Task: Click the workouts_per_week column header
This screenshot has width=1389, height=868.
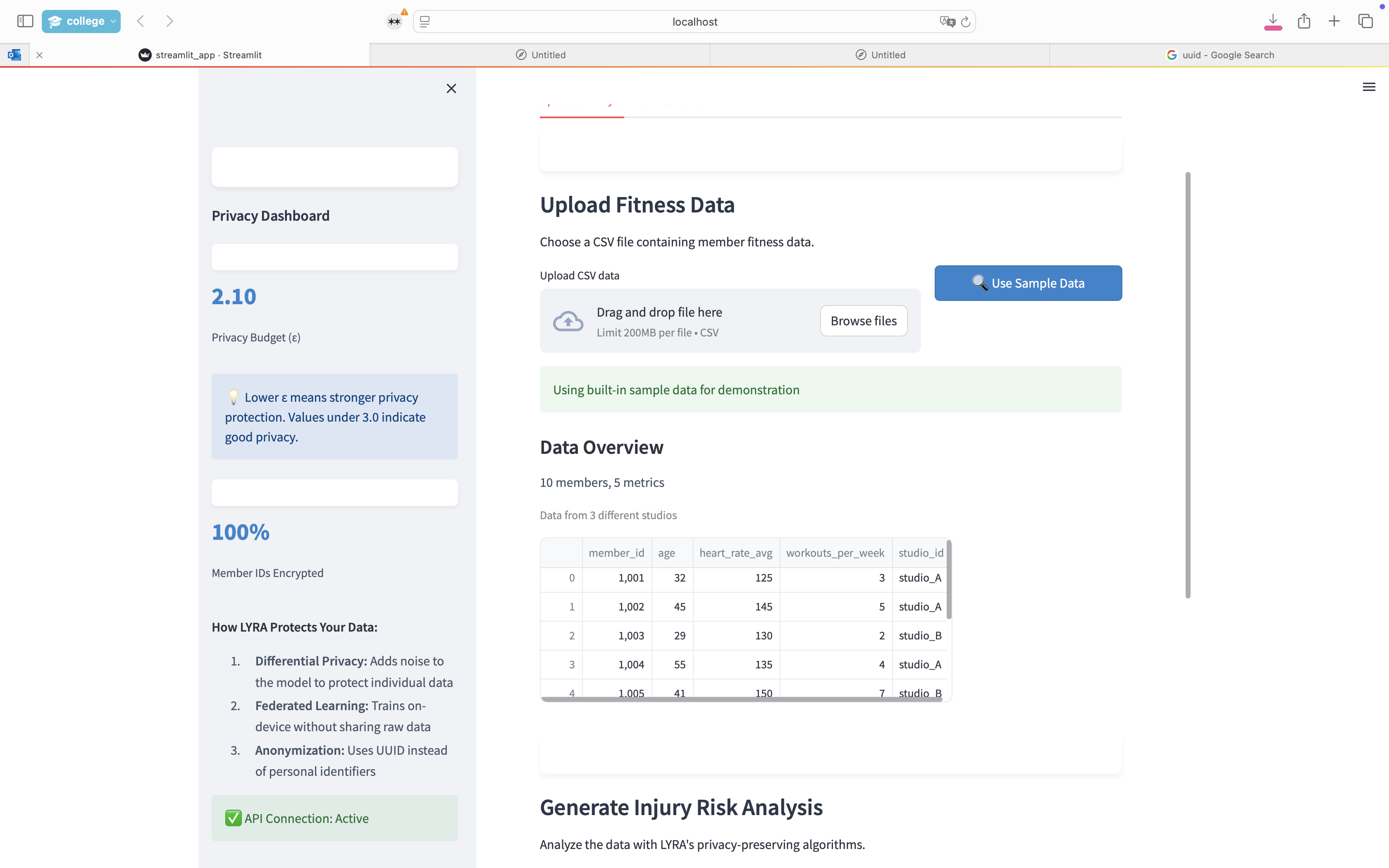Action: click(835, 553)
